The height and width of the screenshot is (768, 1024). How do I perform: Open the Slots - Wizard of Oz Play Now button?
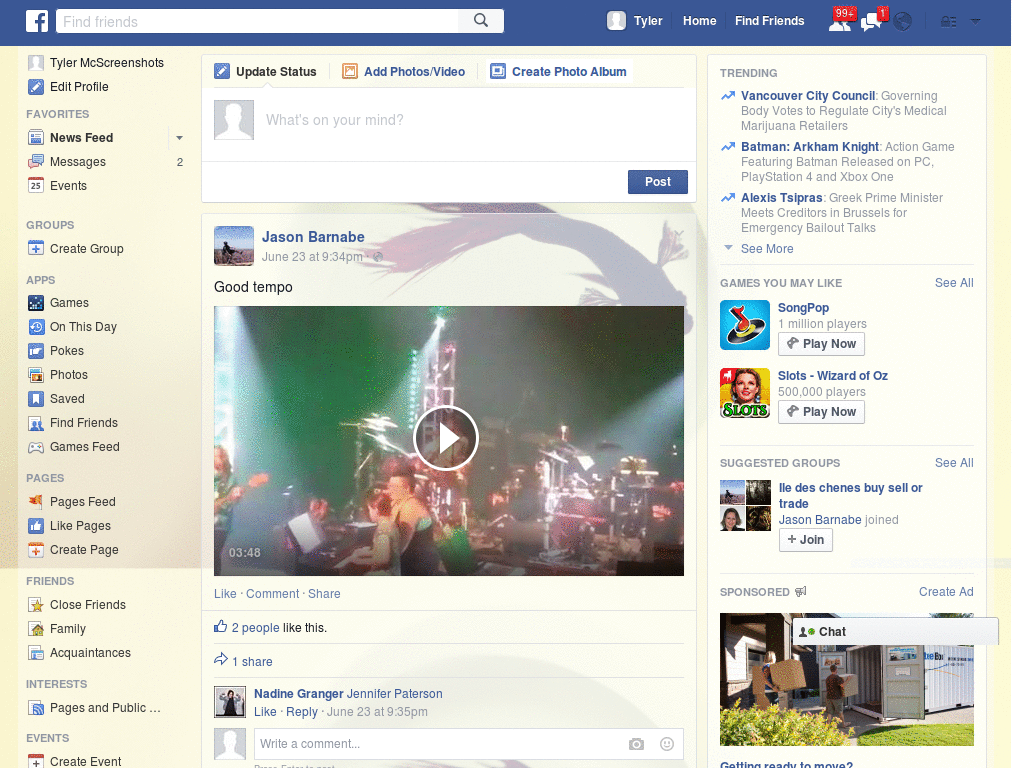pyautogui.click(x=821, y=411)
